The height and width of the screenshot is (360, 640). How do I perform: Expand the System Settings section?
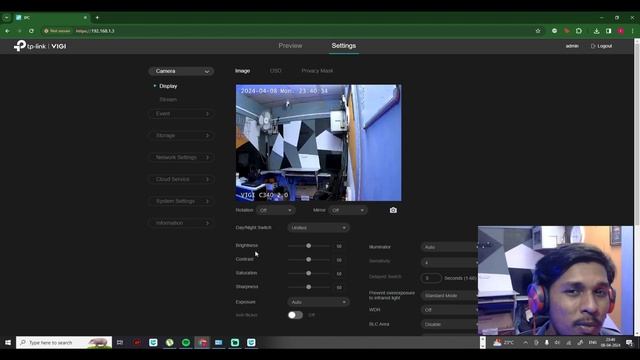[x=181, y=201]
